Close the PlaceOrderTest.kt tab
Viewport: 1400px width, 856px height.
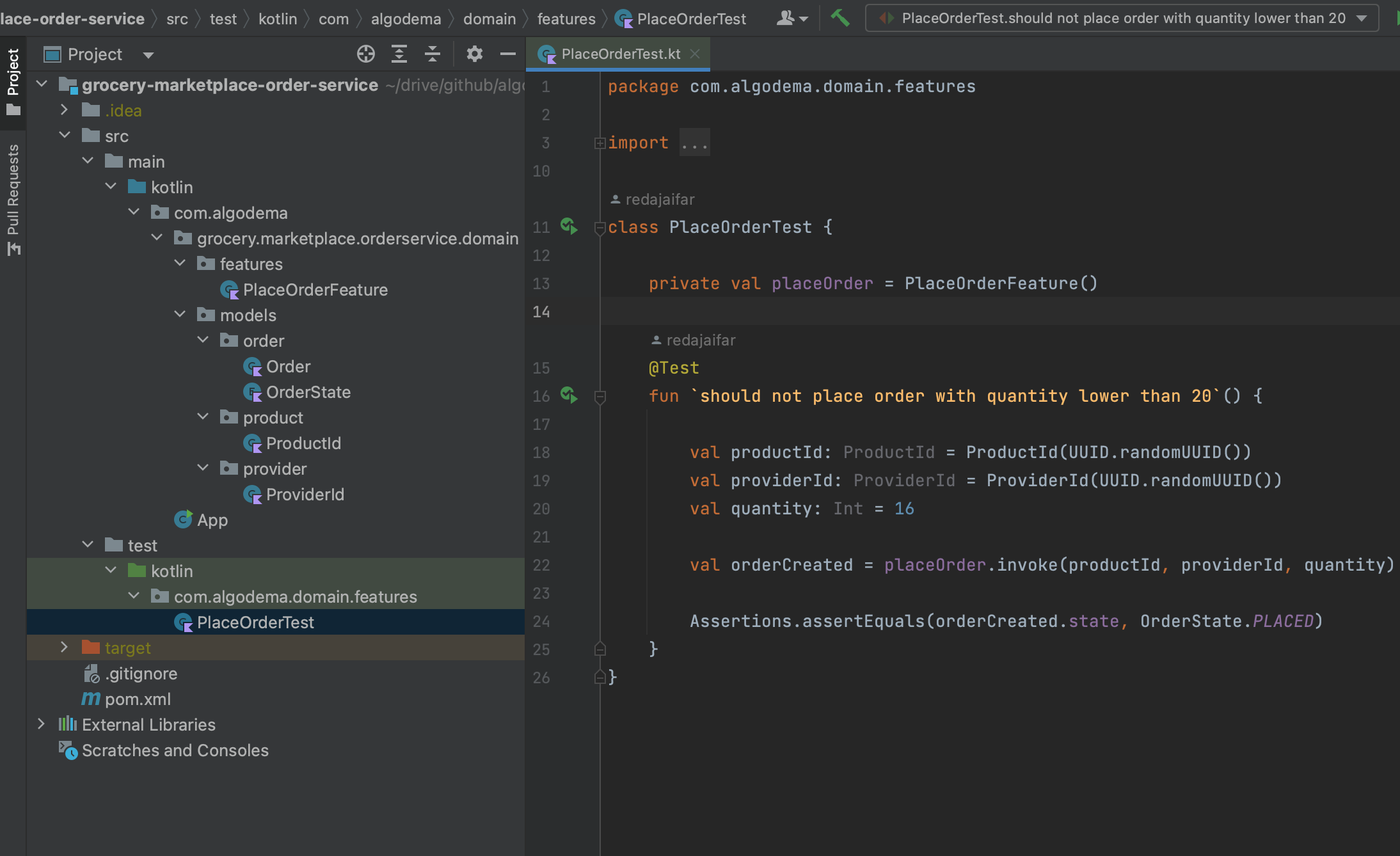point(695,54)
